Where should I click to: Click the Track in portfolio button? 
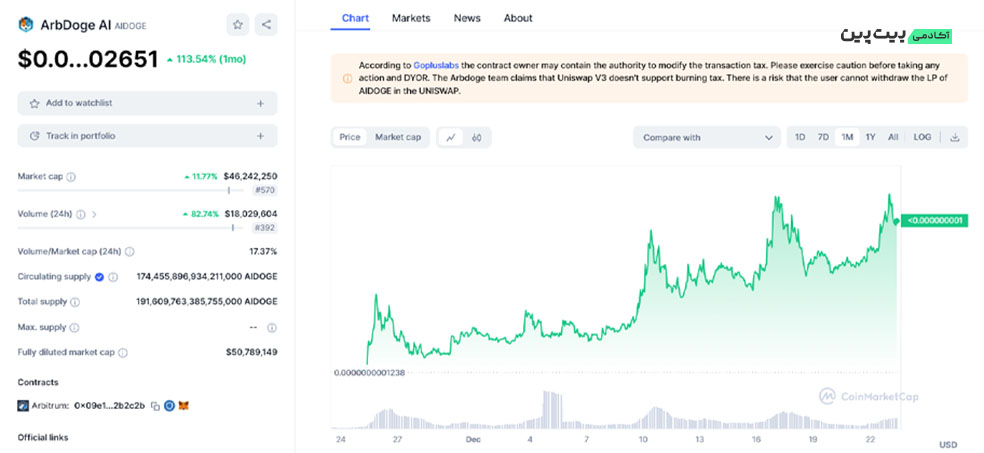pyautogui.click(x=147, y=136)
